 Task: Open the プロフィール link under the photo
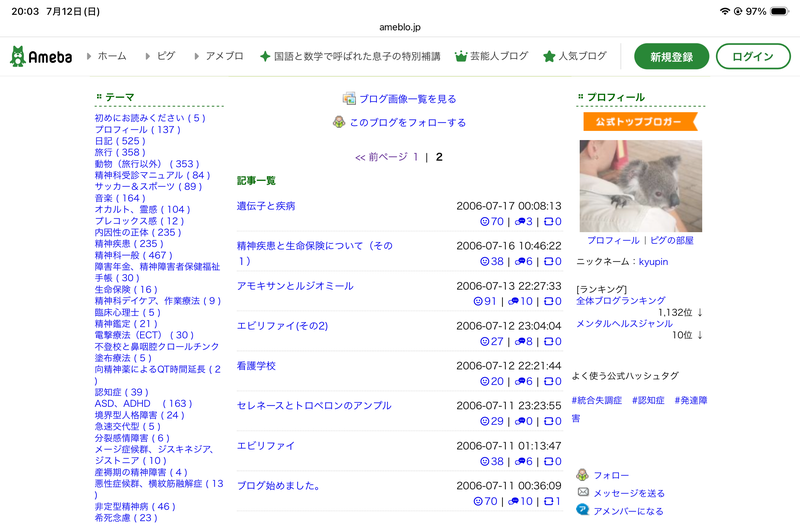tap(613, 240)
